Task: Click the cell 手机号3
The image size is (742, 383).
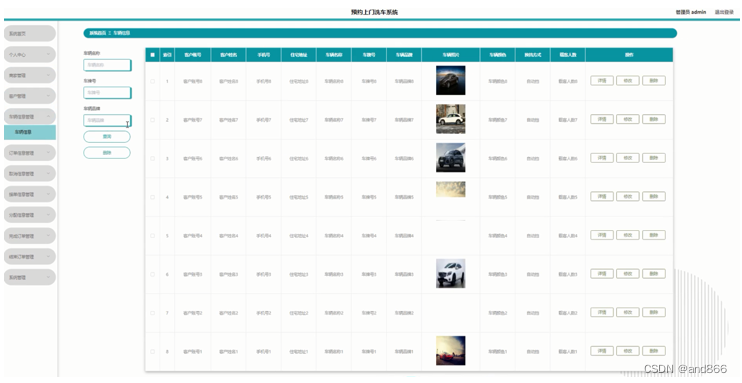Action: (264, 275)
